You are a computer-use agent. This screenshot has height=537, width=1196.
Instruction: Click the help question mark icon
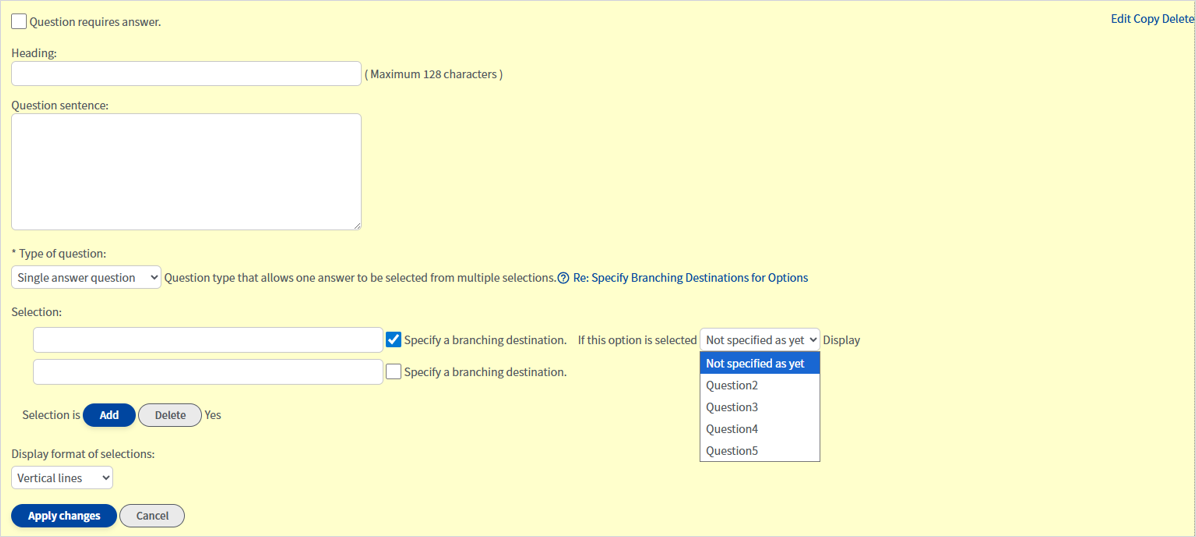click(x=563, y=278)
